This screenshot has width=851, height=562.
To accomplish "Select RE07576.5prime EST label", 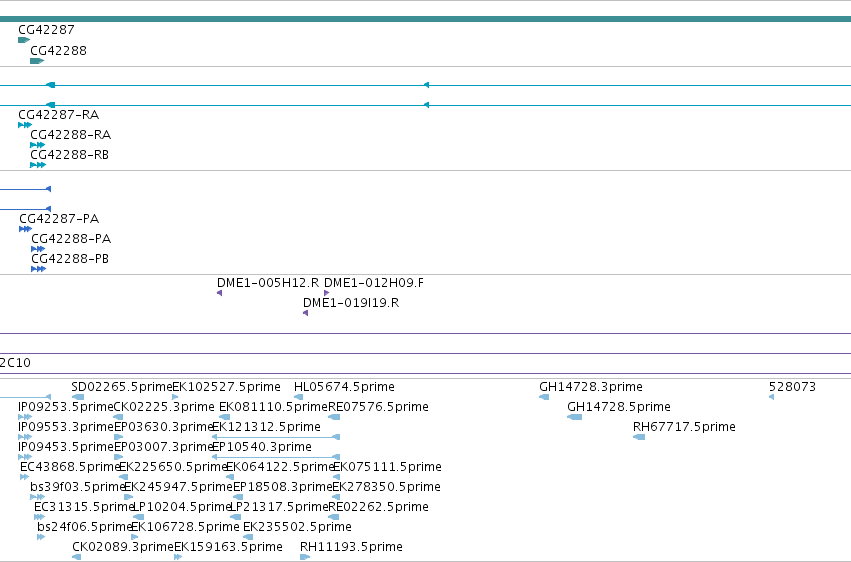I will (x=378, y=407).
